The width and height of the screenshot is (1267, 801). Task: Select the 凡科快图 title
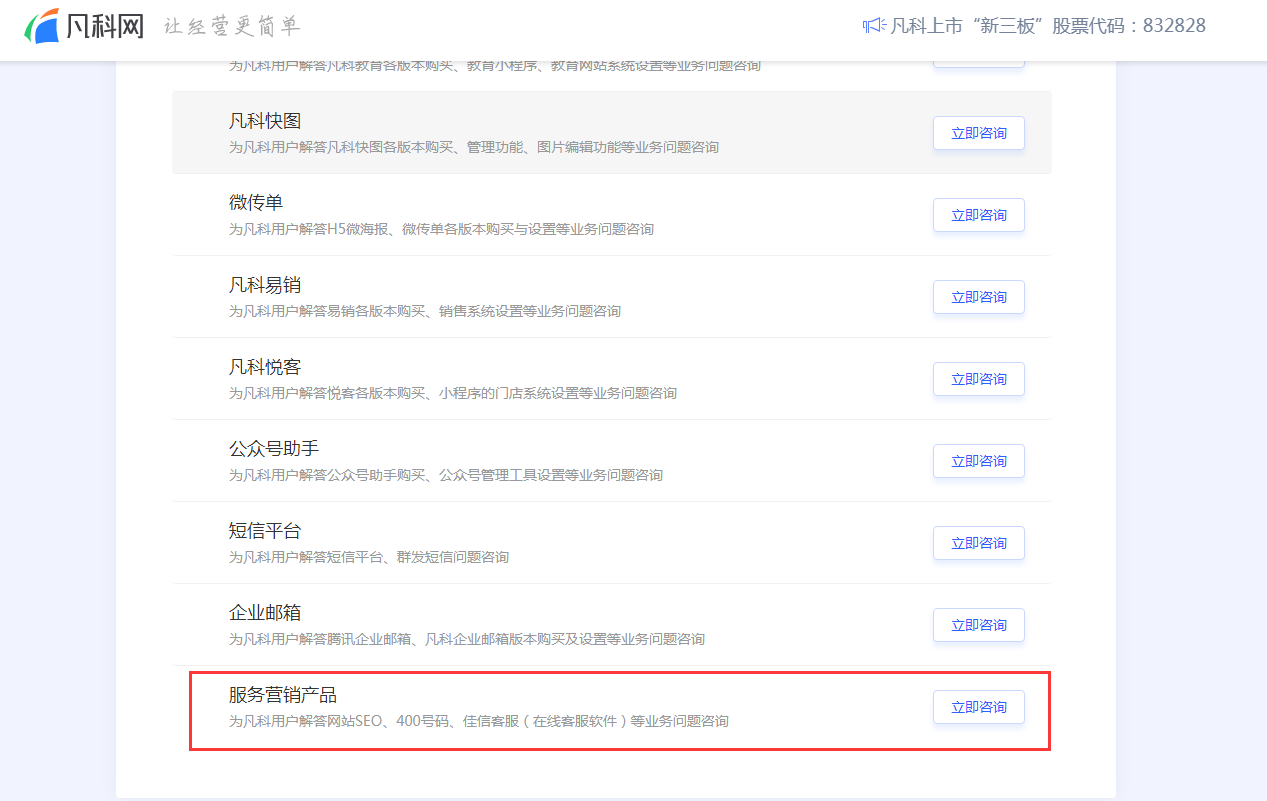[x=265, y=121]
